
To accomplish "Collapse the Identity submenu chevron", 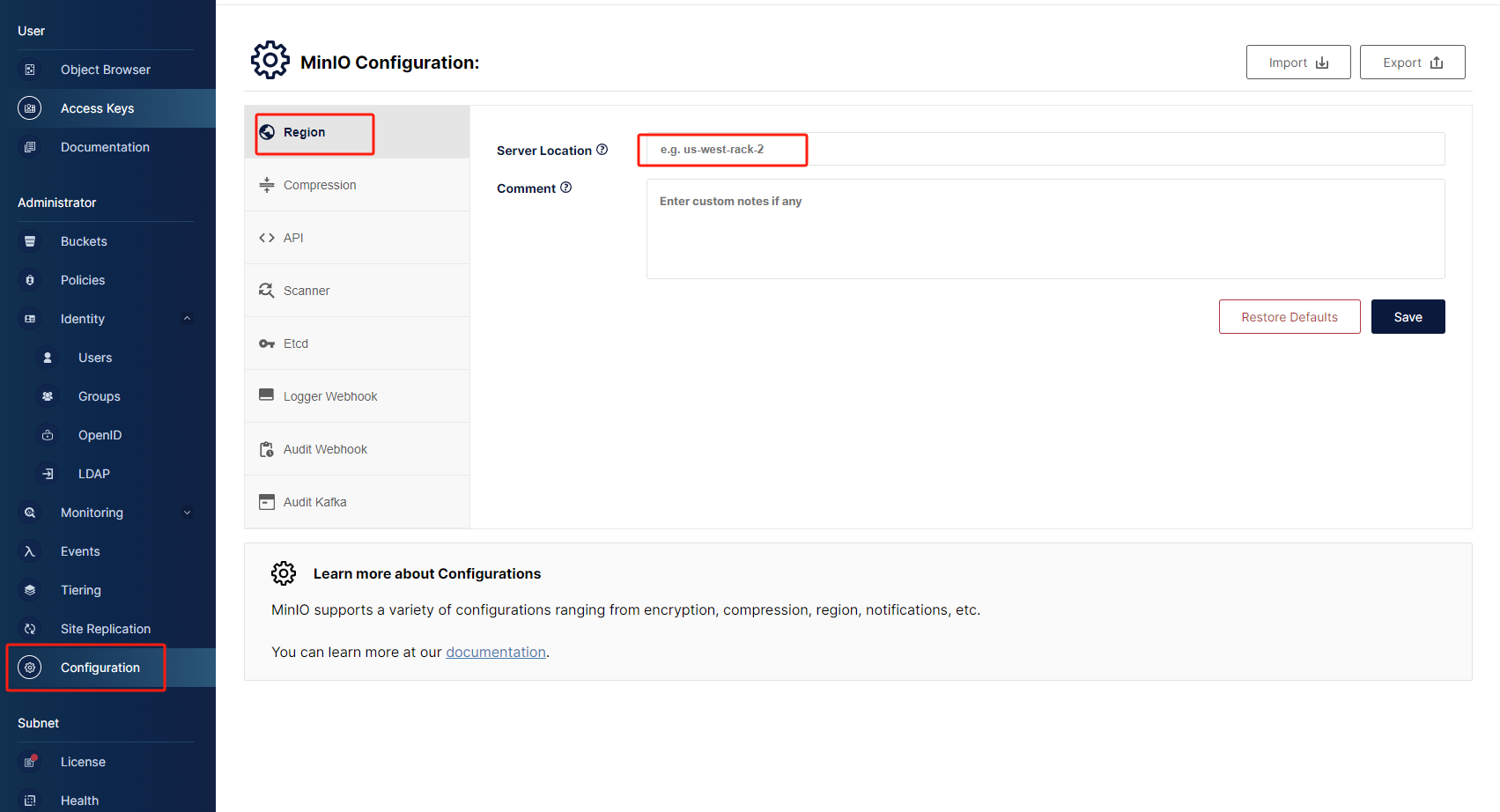I will [x=187, y=319].
